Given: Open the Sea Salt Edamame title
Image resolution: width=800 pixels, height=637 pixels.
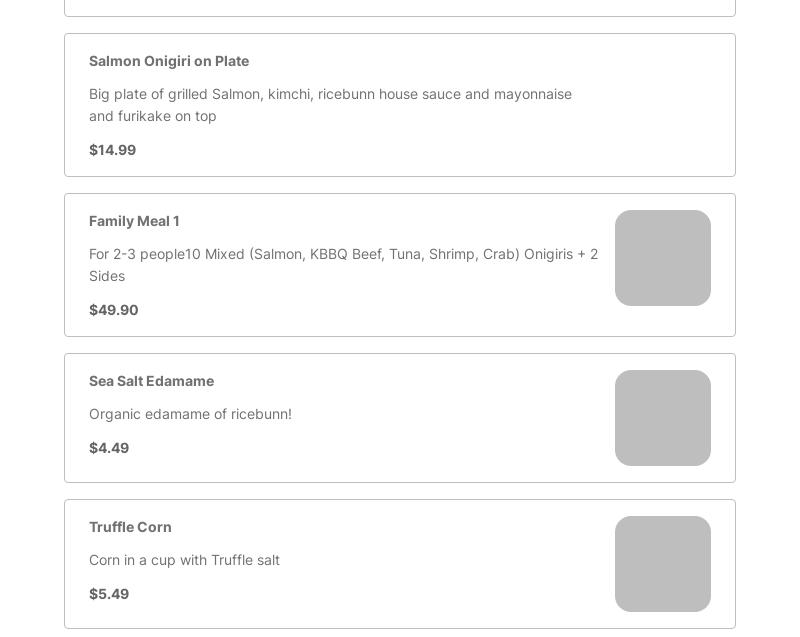Looking at the screenshot, I should pos(151,381).
